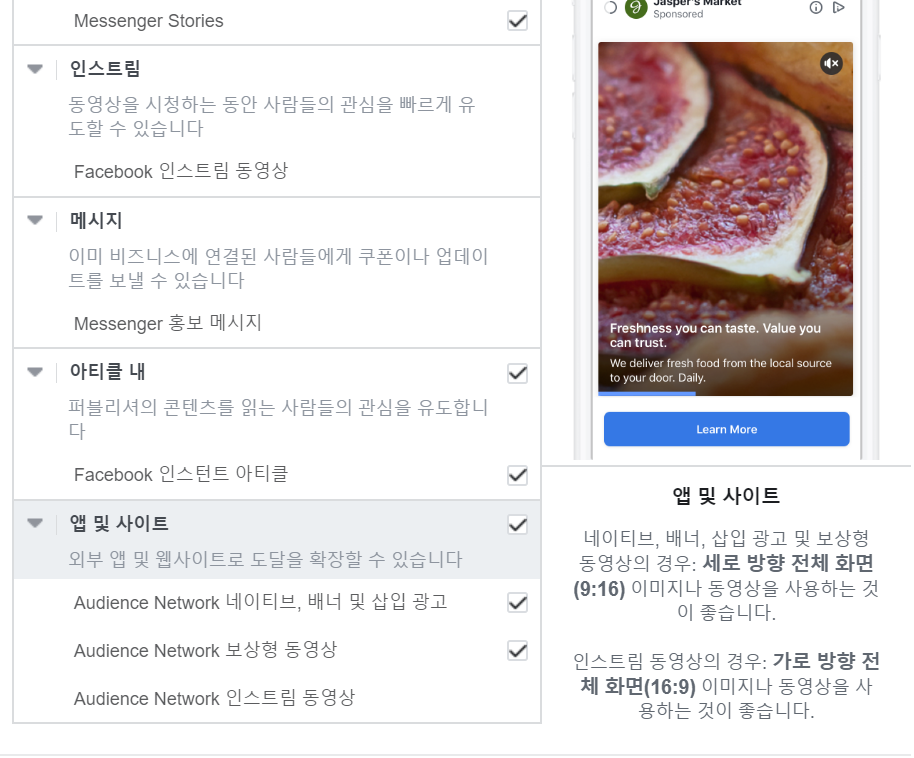Uncheck Audience Network 보상형 동영상
The image size is (914, 758).
tap(518, 650)
